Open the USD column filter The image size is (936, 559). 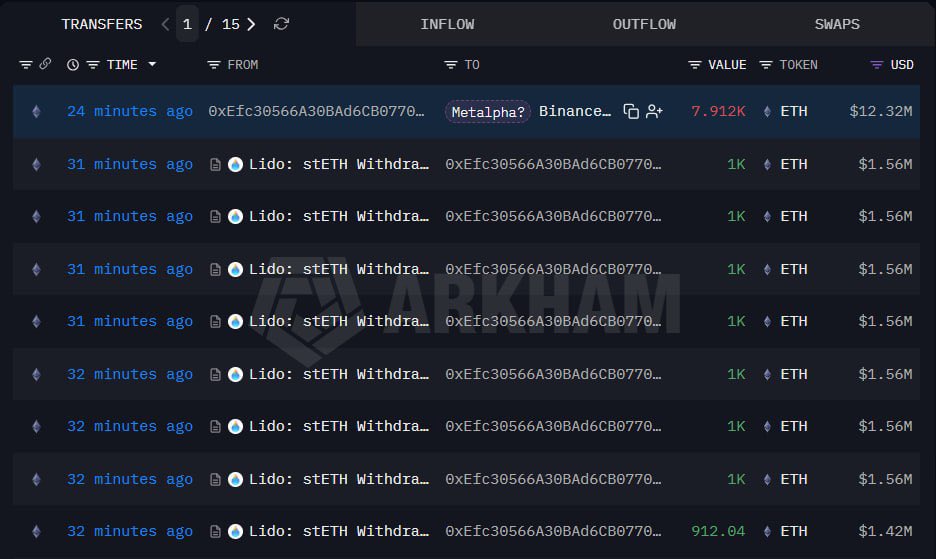point(876,64)
